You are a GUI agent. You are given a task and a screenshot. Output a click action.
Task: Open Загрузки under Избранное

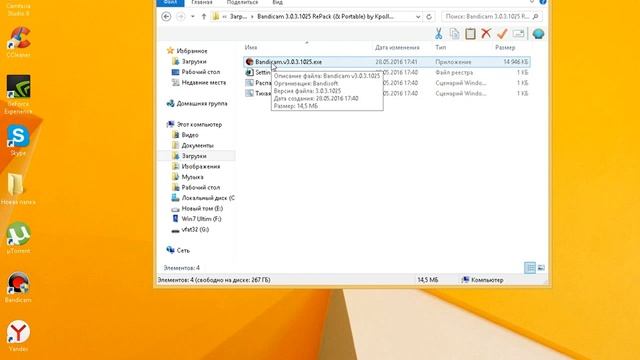pyautogui.click(x=194, y=62)
